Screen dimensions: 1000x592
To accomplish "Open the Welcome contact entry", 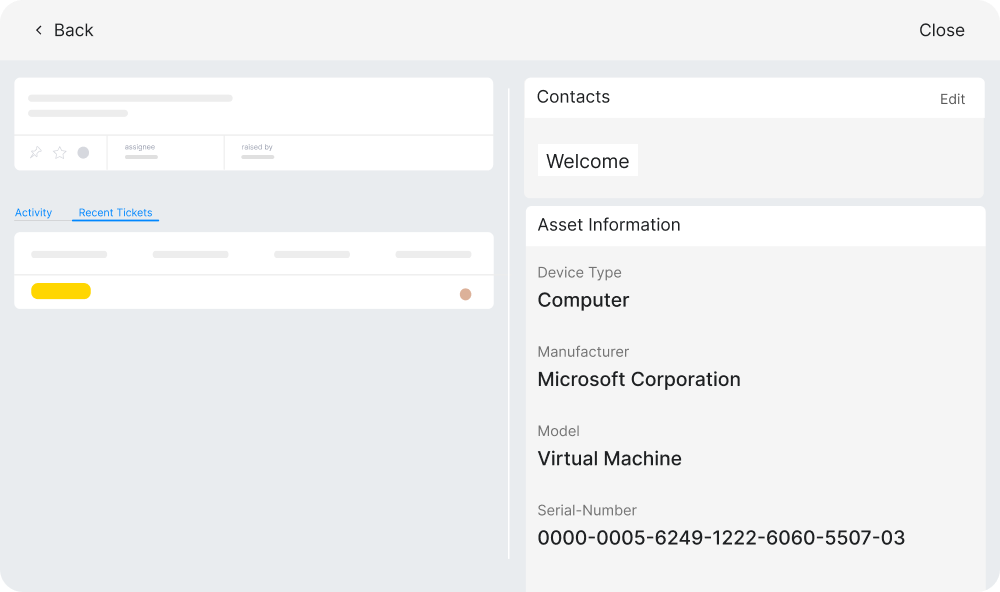I will [588, 160].
